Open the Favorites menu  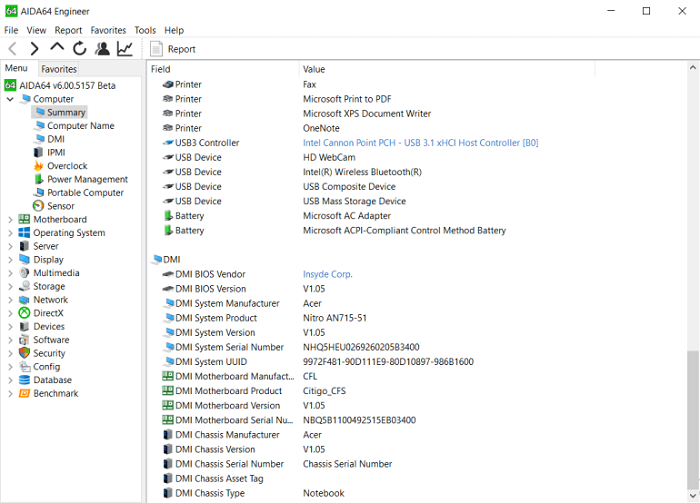[x=108, y=30]
